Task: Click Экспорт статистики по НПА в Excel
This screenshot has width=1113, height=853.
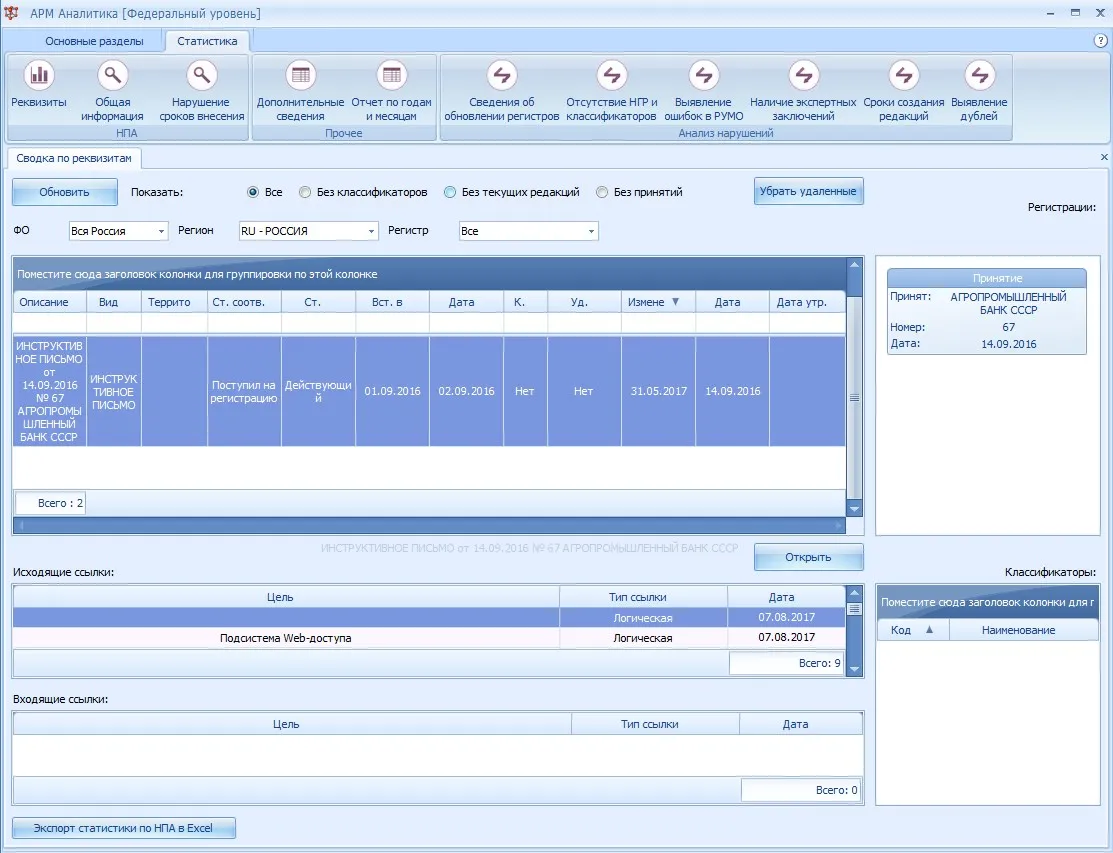Action: tap(124, 827)
